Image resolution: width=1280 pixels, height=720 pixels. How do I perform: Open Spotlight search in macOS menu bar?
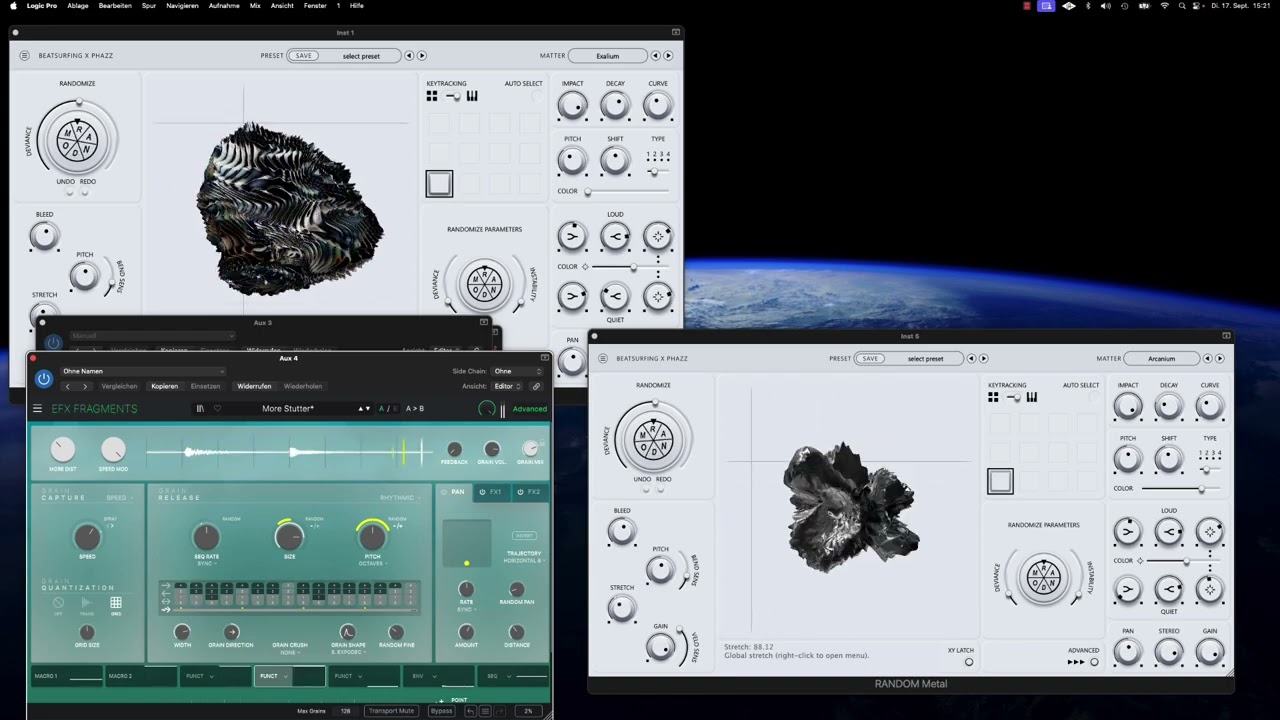(x=1182, y=6)
